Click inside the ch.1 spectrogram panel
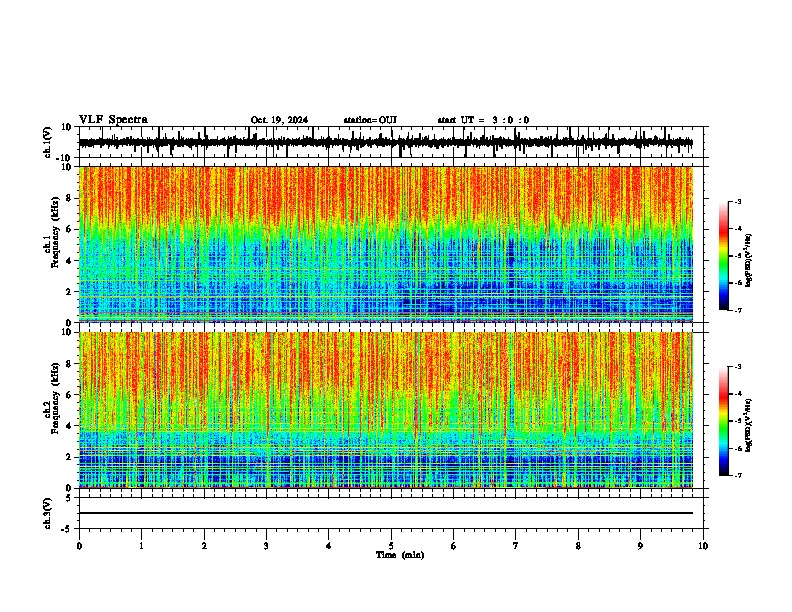Screen dimensions: 792x612 pos(385,244)
